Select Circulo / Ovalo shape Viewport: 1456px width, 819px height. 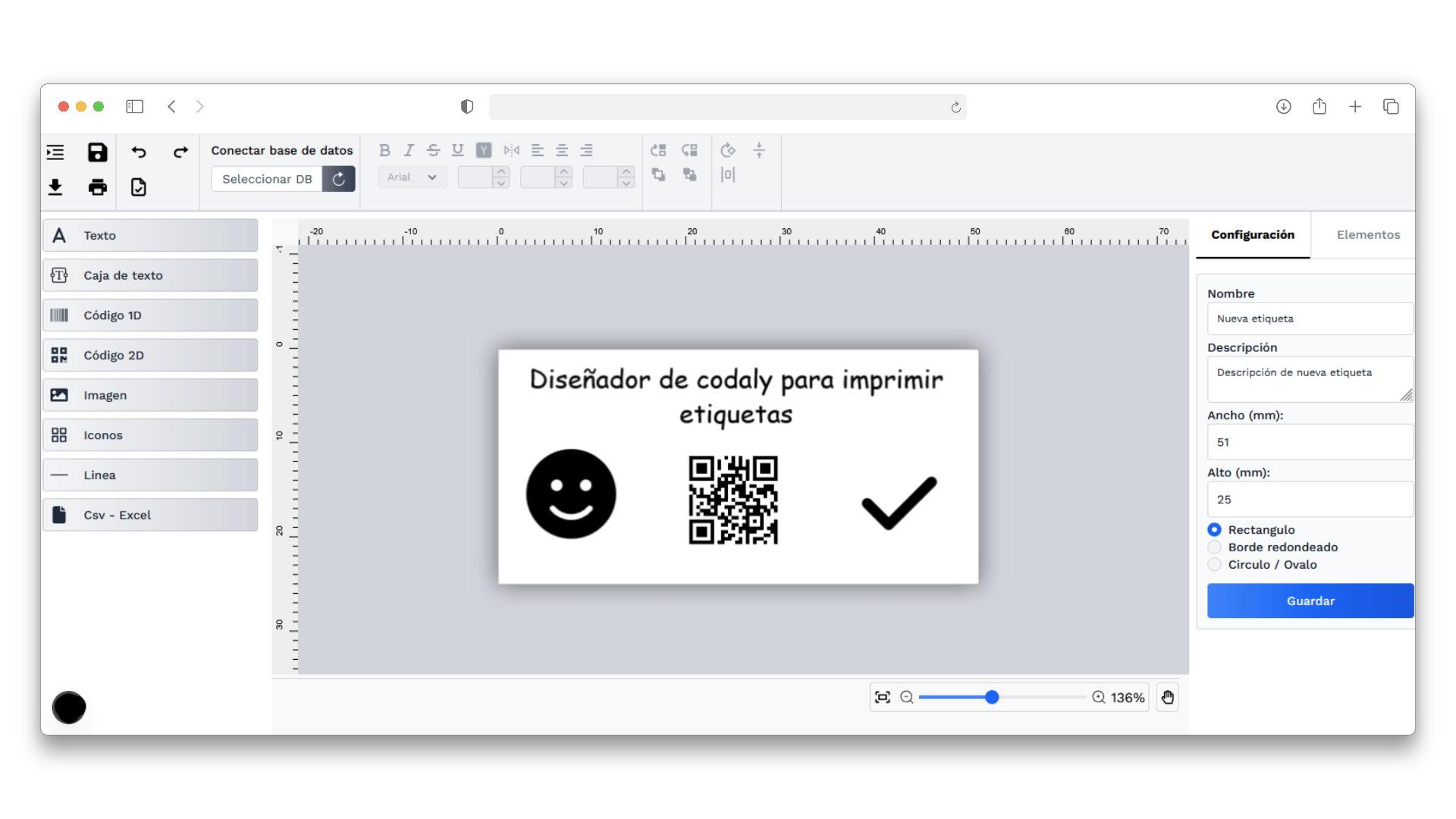(1214, 564)
